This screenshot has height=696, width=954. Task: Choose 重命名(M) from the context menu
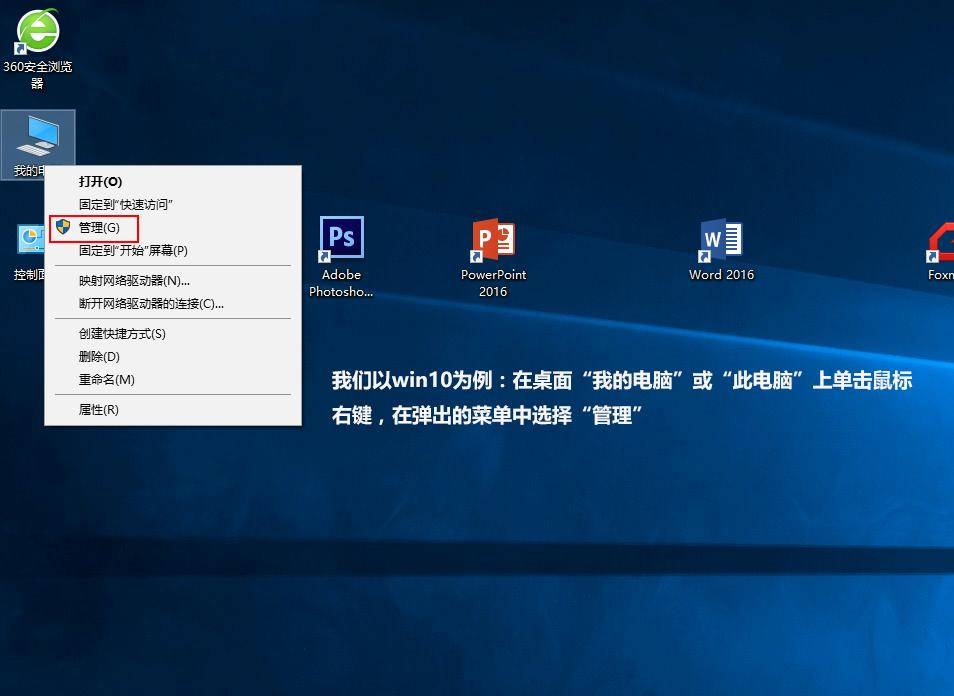click(106, 380)
